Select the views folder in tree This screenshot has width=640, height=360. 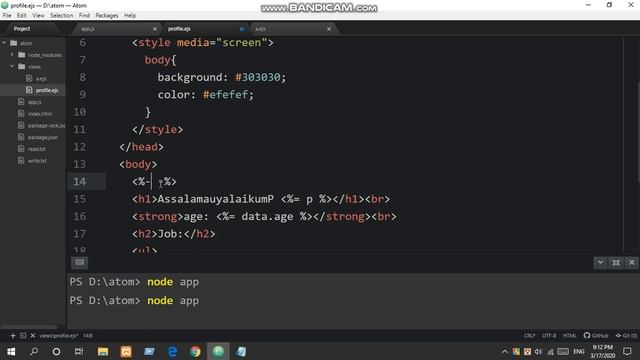pyautogui.click(x=33, y=66)
